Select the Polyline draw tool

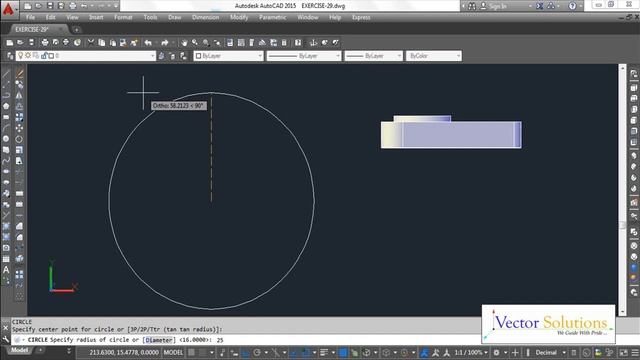[6, 95]
